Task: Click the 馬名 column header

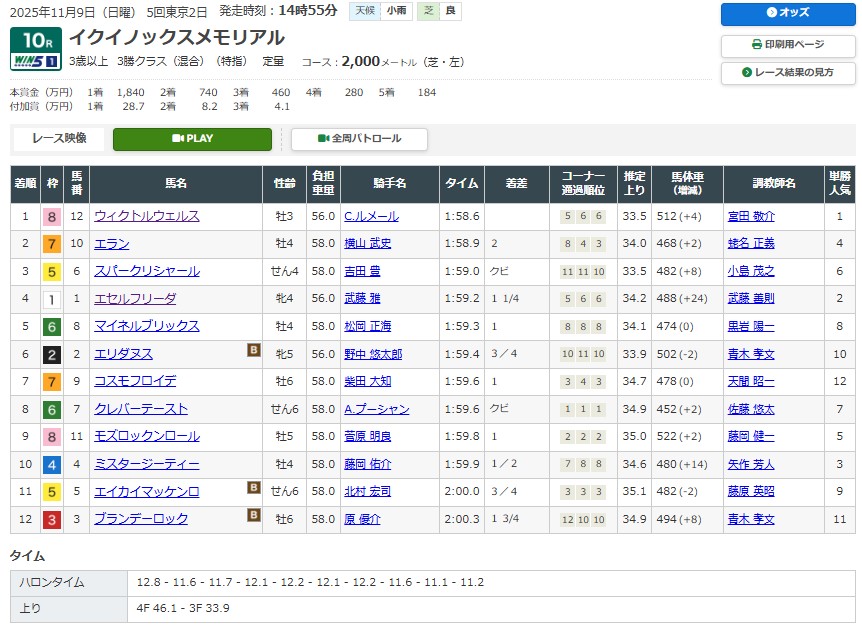Action: (x=176, y=184)
